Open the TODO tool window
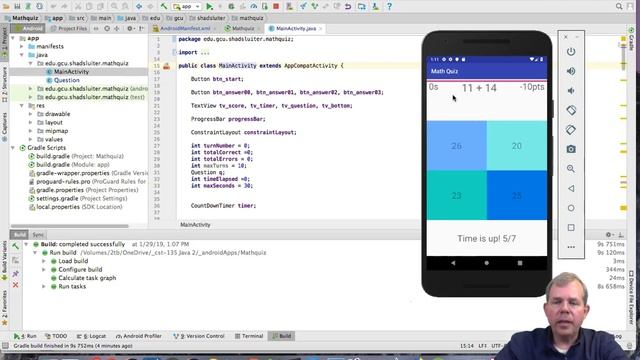Viewport: 640px width, 360px height. coord(56,336)
